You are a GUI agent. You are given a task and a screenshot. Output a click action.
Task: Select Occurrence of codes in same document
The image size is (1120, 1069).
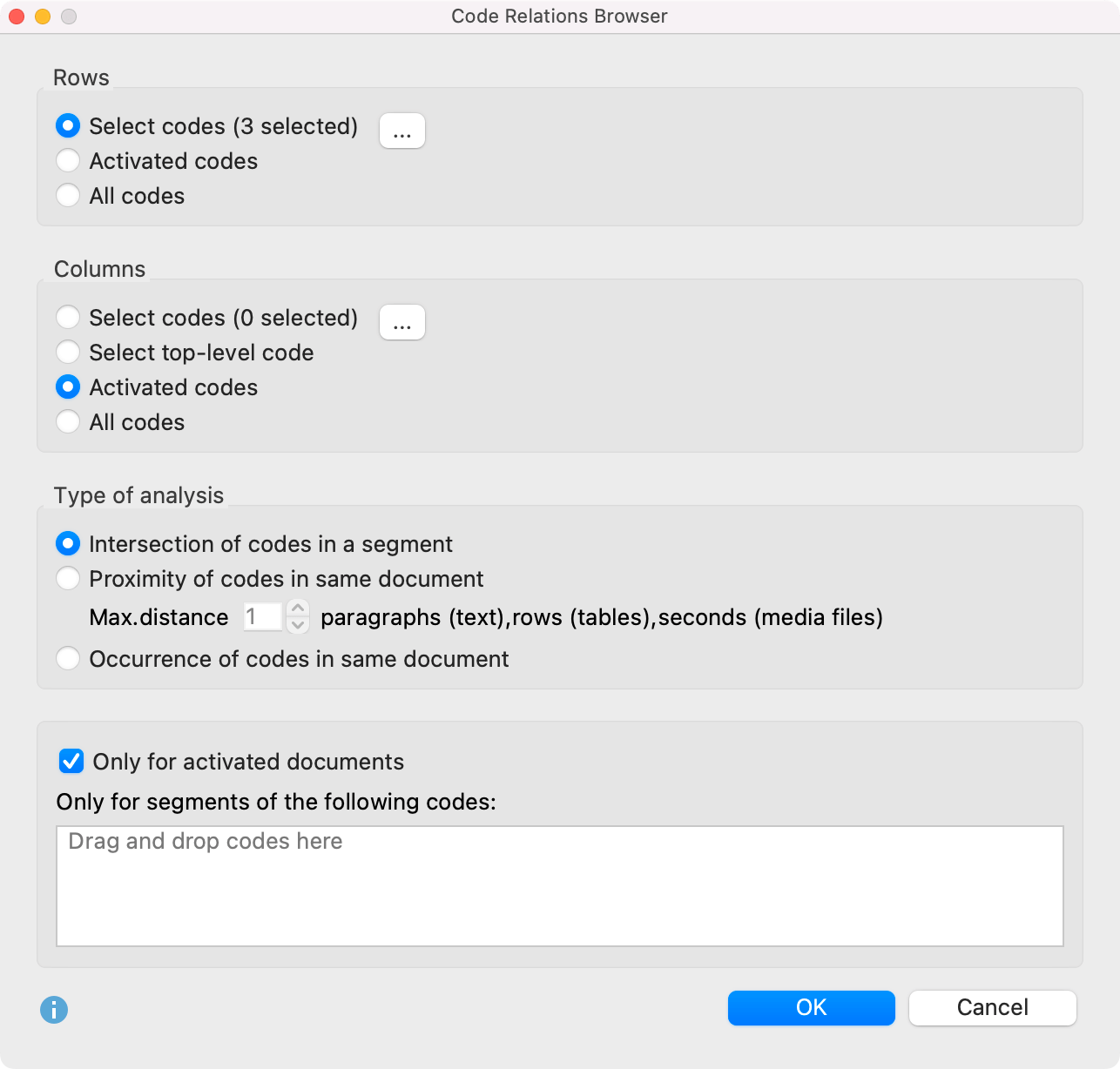click(68, 658)
